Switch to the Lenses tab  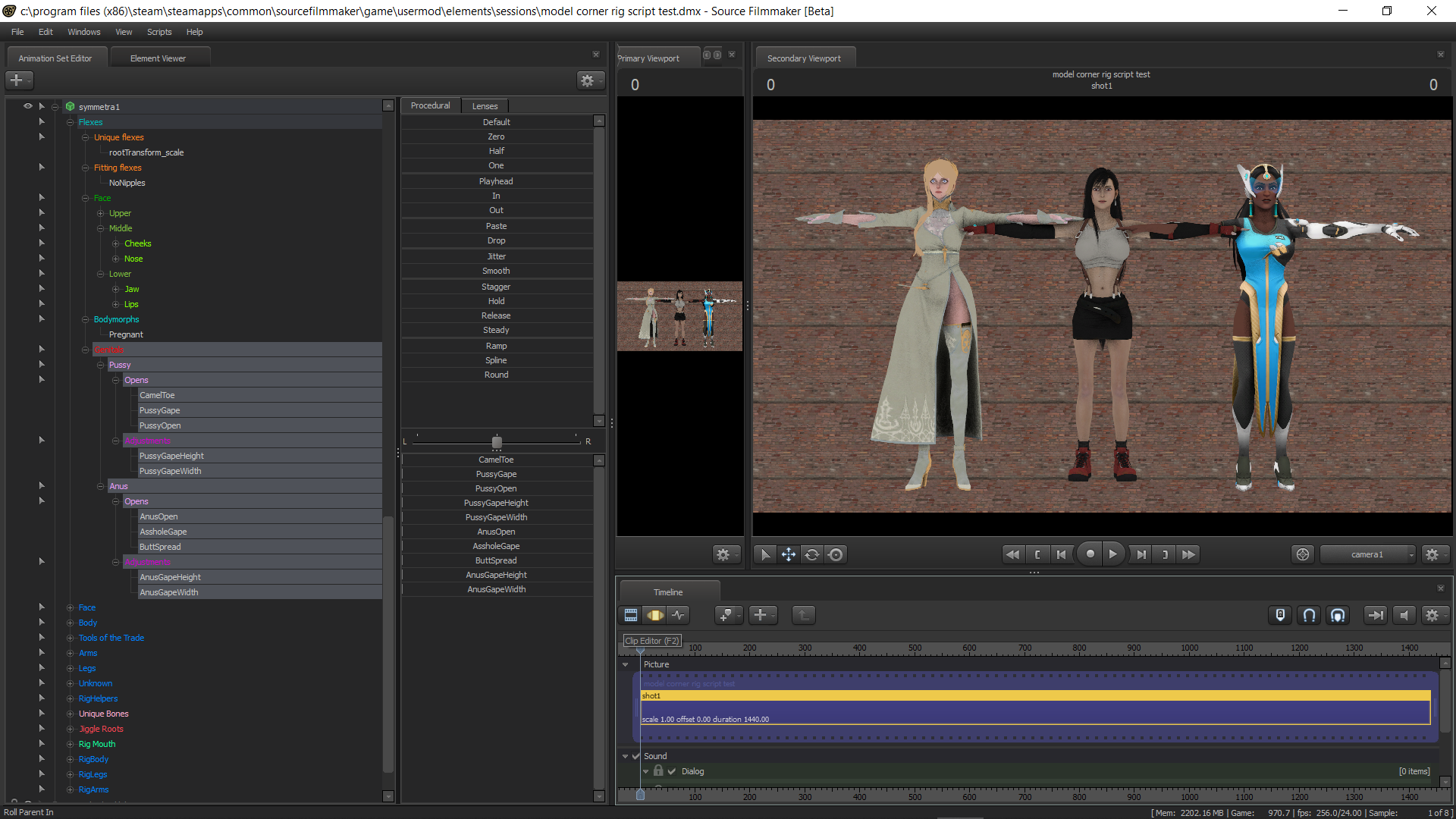[x=485, y=106]
